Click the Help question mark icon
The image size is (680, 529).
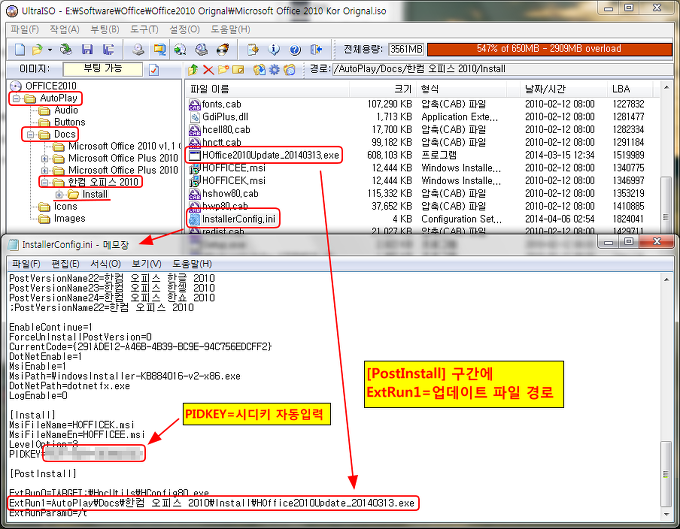[x=295, y=49]
